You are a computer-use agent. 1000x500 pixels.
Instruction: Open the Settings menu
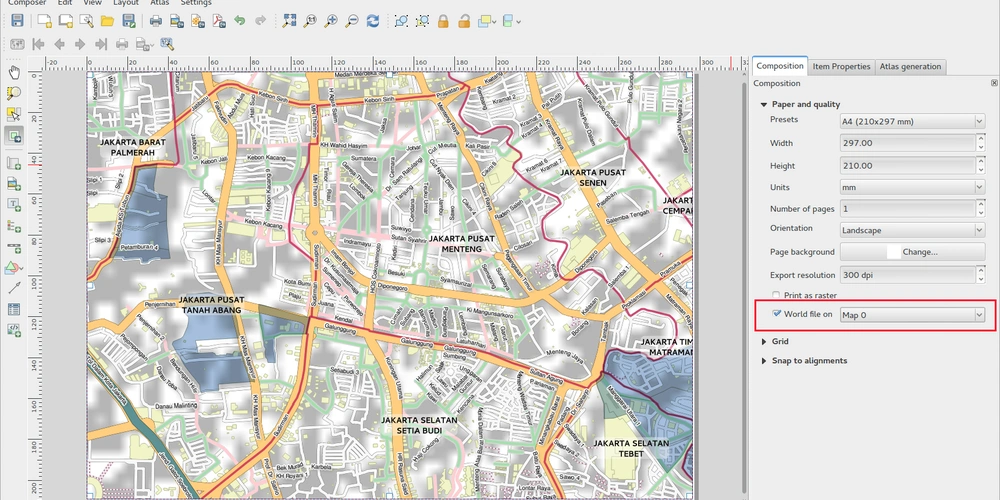pos(196,3)
